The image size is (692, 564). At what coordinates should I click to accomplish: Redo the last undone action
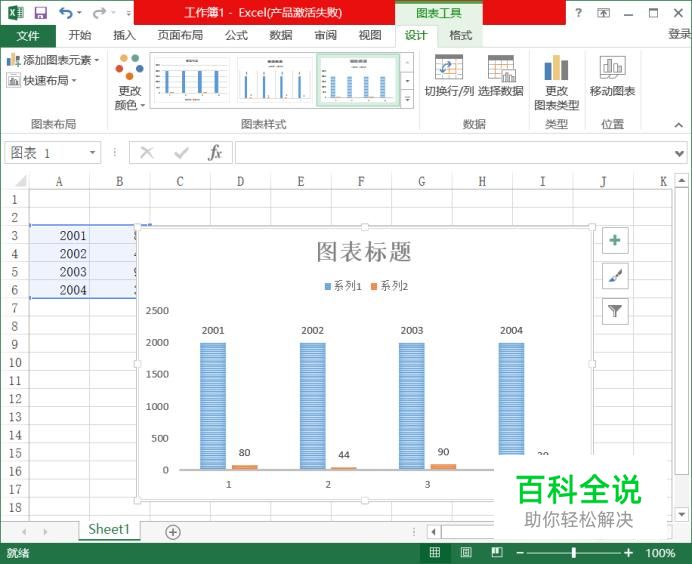click(99, 13)
